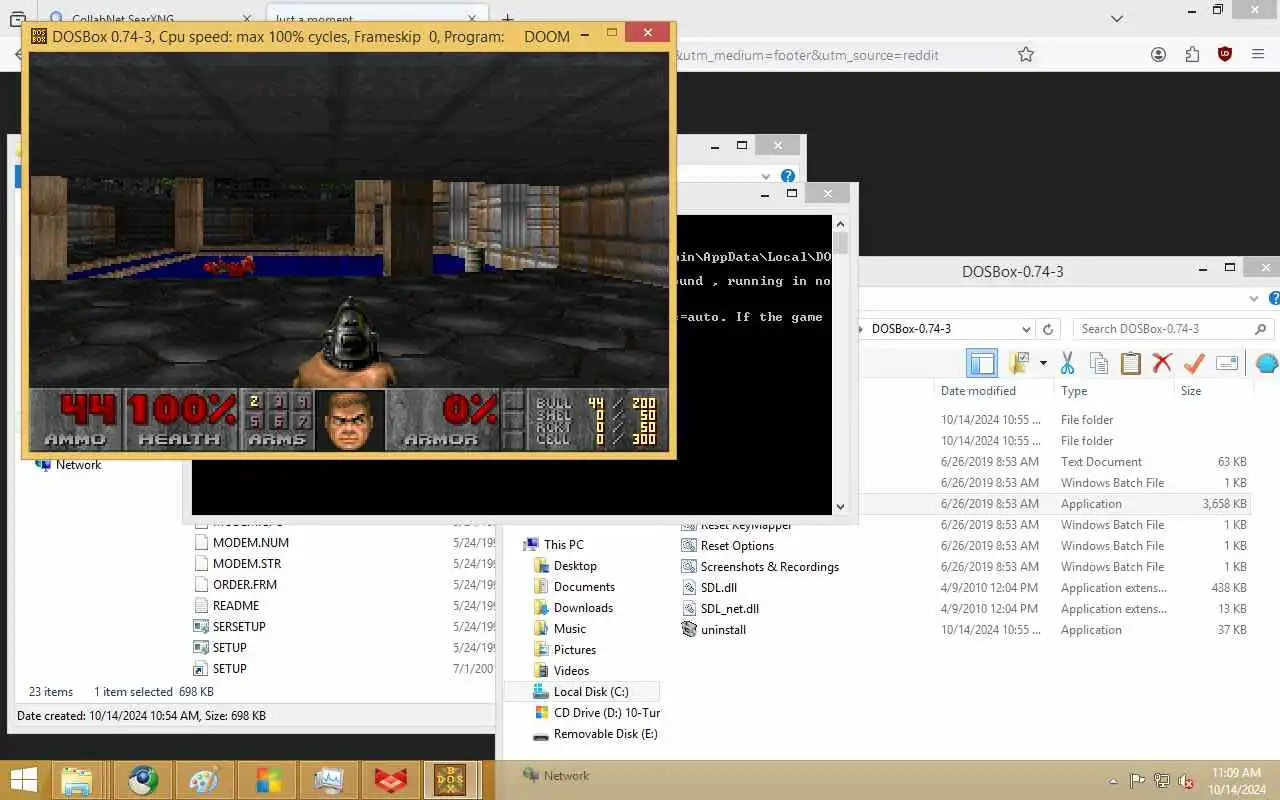Click the taskbar clock showing 11:09 AM
The image size is (1280, 800).
pos(1236,780)
